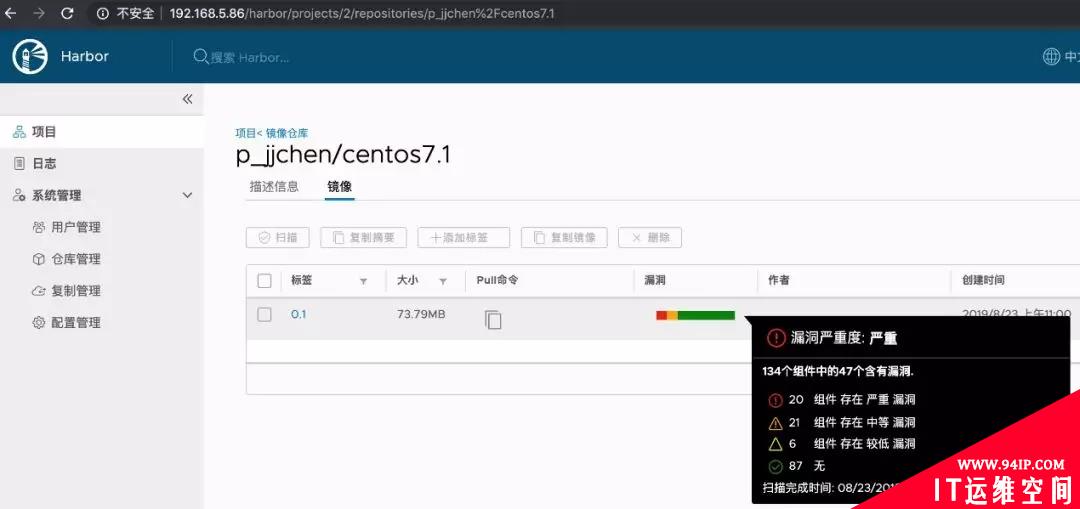
Task: Click the not-secure info icon in the address bar
Action: pyautogui.click(x=103, y=14)
